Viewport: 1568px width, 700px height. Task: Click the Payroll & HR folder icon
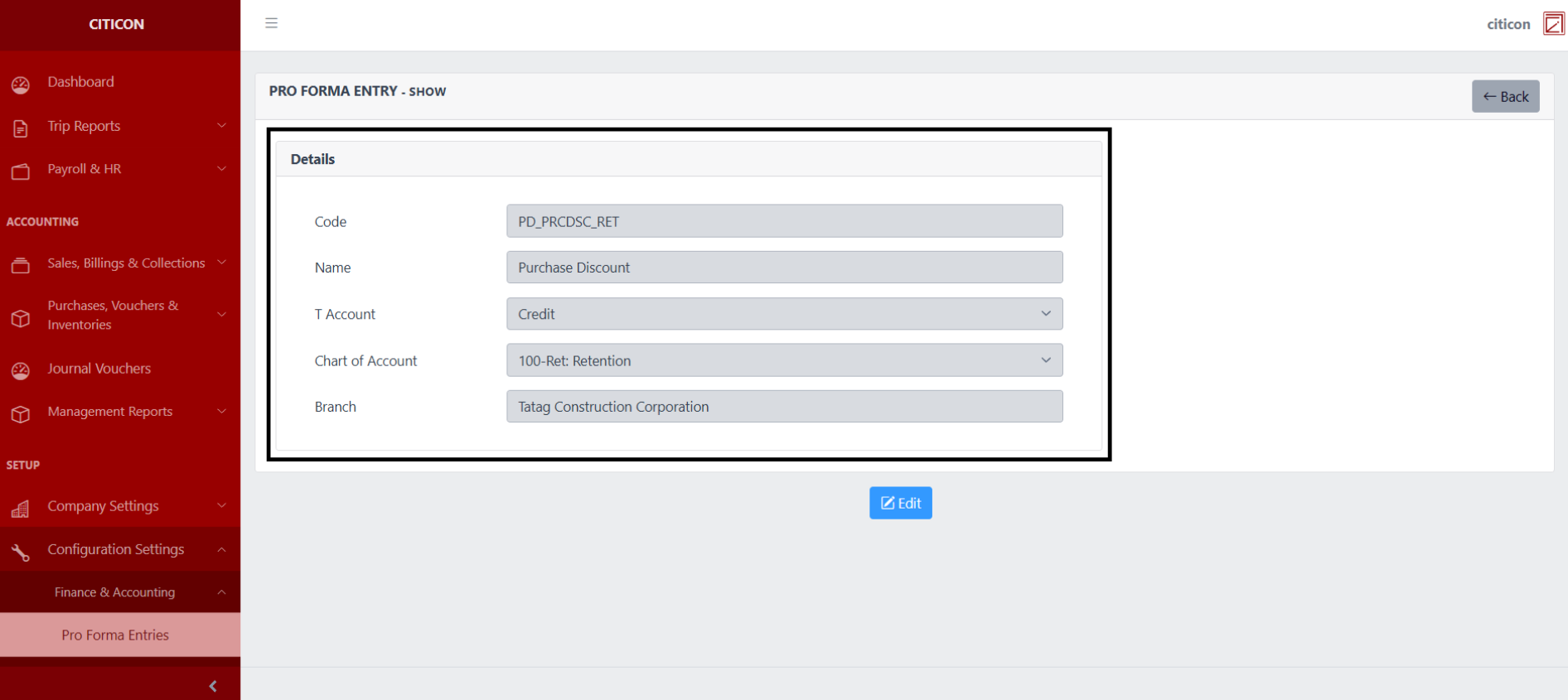[x=21, y=171]
